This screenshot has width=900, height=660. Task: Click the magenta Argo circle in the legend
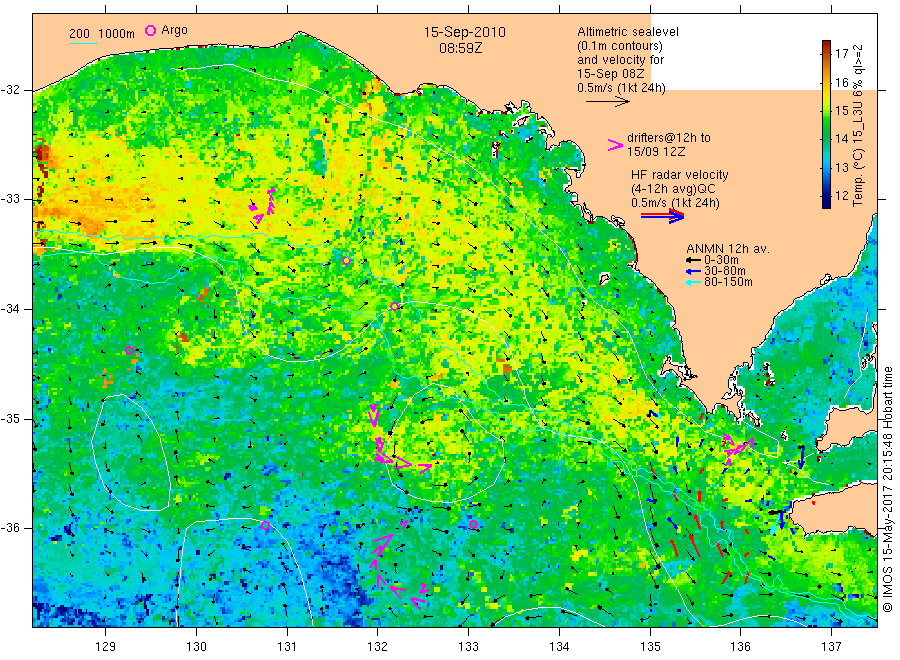coord(150,31)
